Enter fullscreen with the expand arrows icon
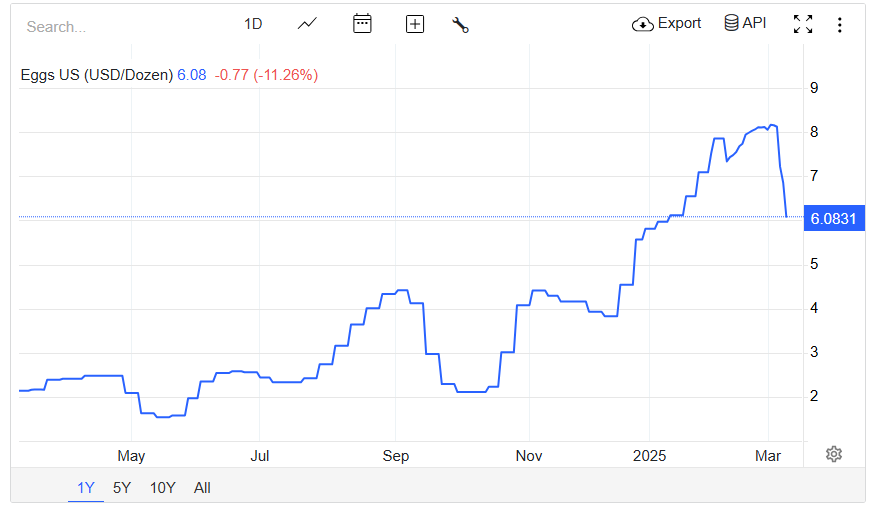 click(803, 24)
